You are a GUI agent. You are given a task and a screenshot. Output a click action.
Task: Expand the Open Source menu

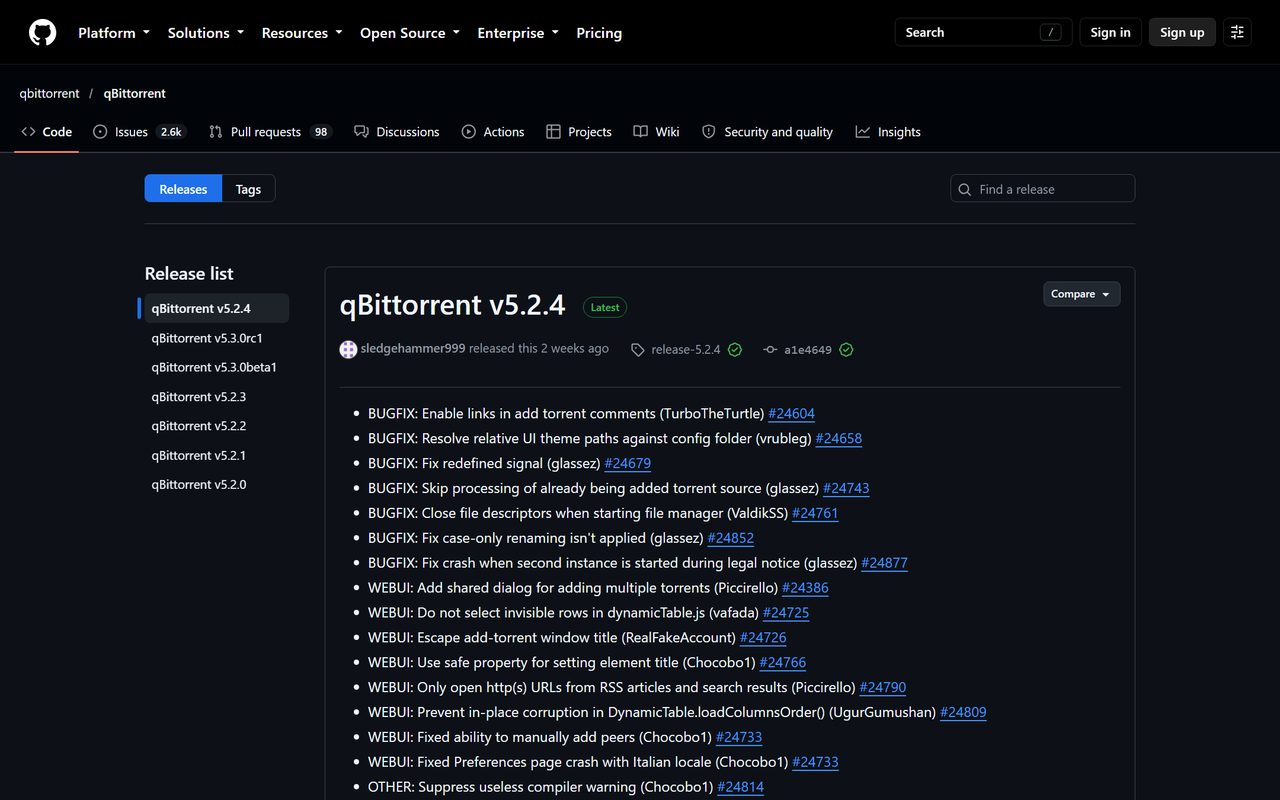(410, 32)
